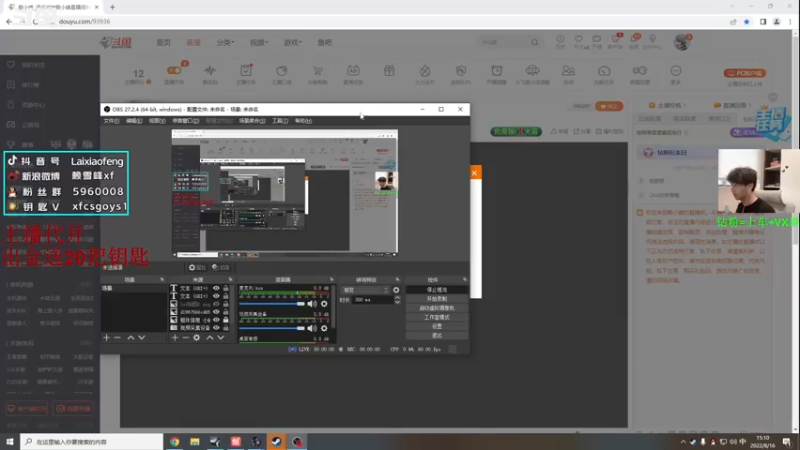Screen dimensions: 800x450
Task: Open OBS 设置 settings button
Action: coord(437,327)
